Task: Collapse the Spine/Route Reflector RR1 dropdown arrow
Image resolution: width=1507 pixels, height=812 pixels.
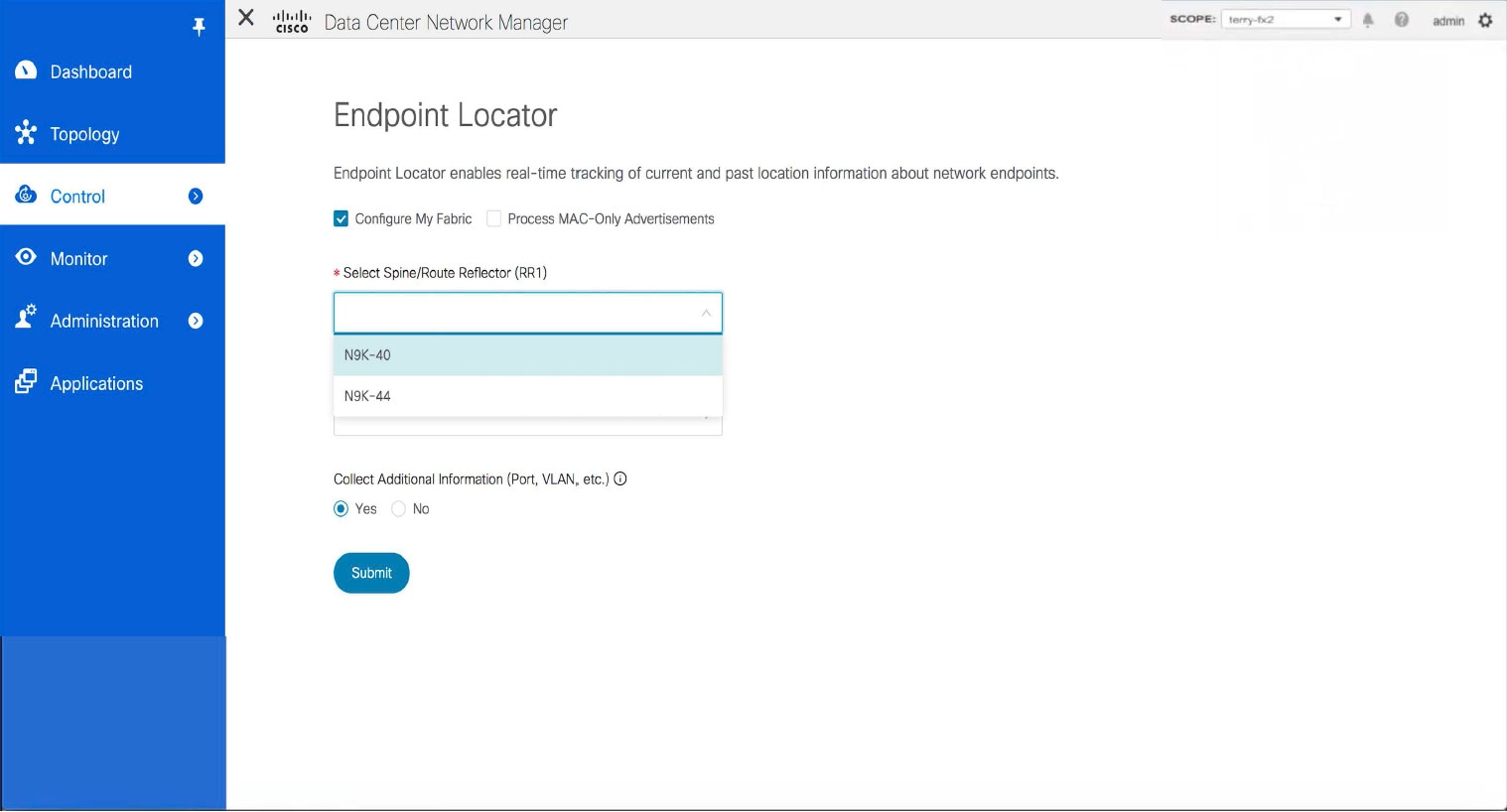Action: point(706,313)
